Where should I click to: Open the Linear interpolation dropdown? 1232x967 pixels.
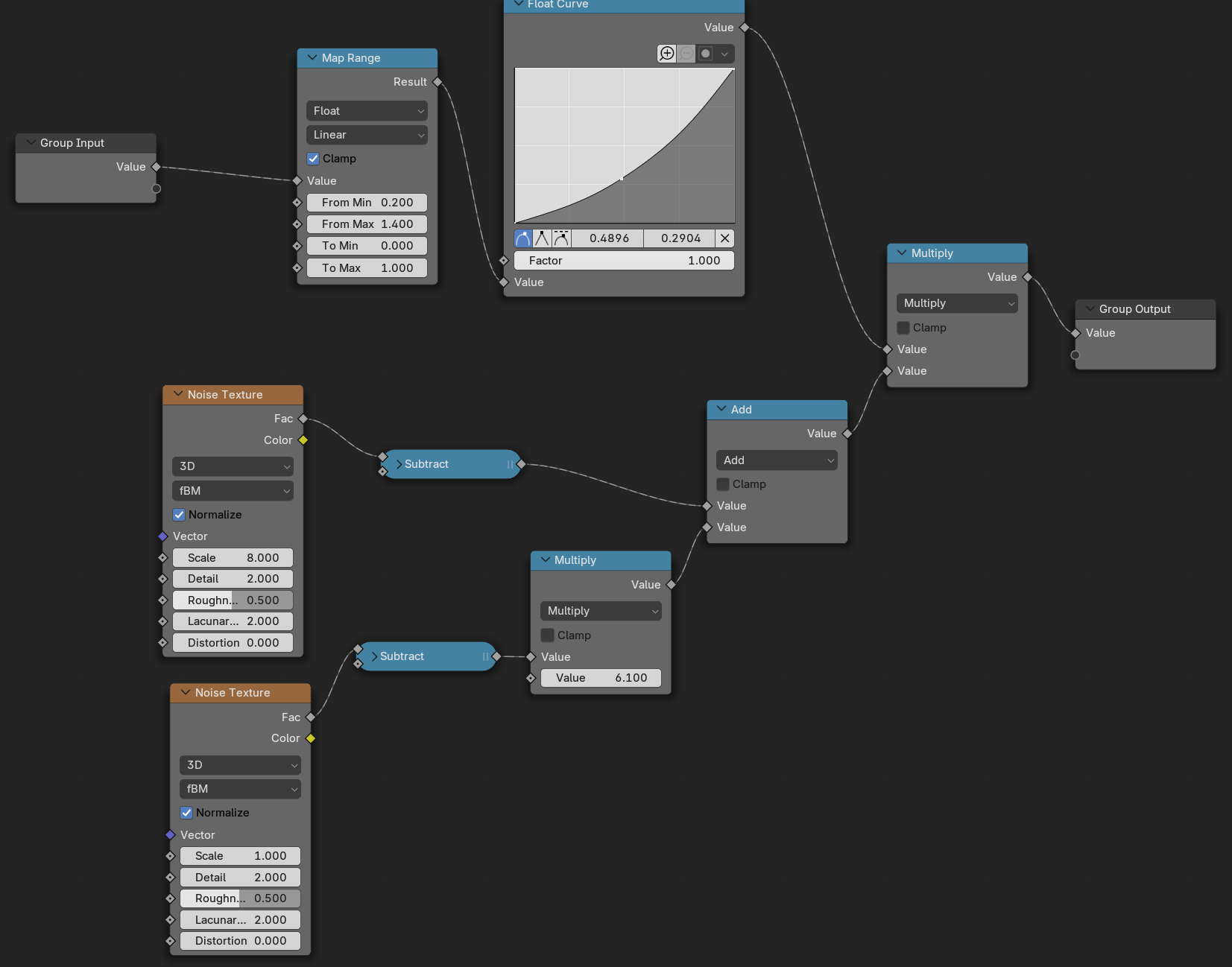[367, 135]
